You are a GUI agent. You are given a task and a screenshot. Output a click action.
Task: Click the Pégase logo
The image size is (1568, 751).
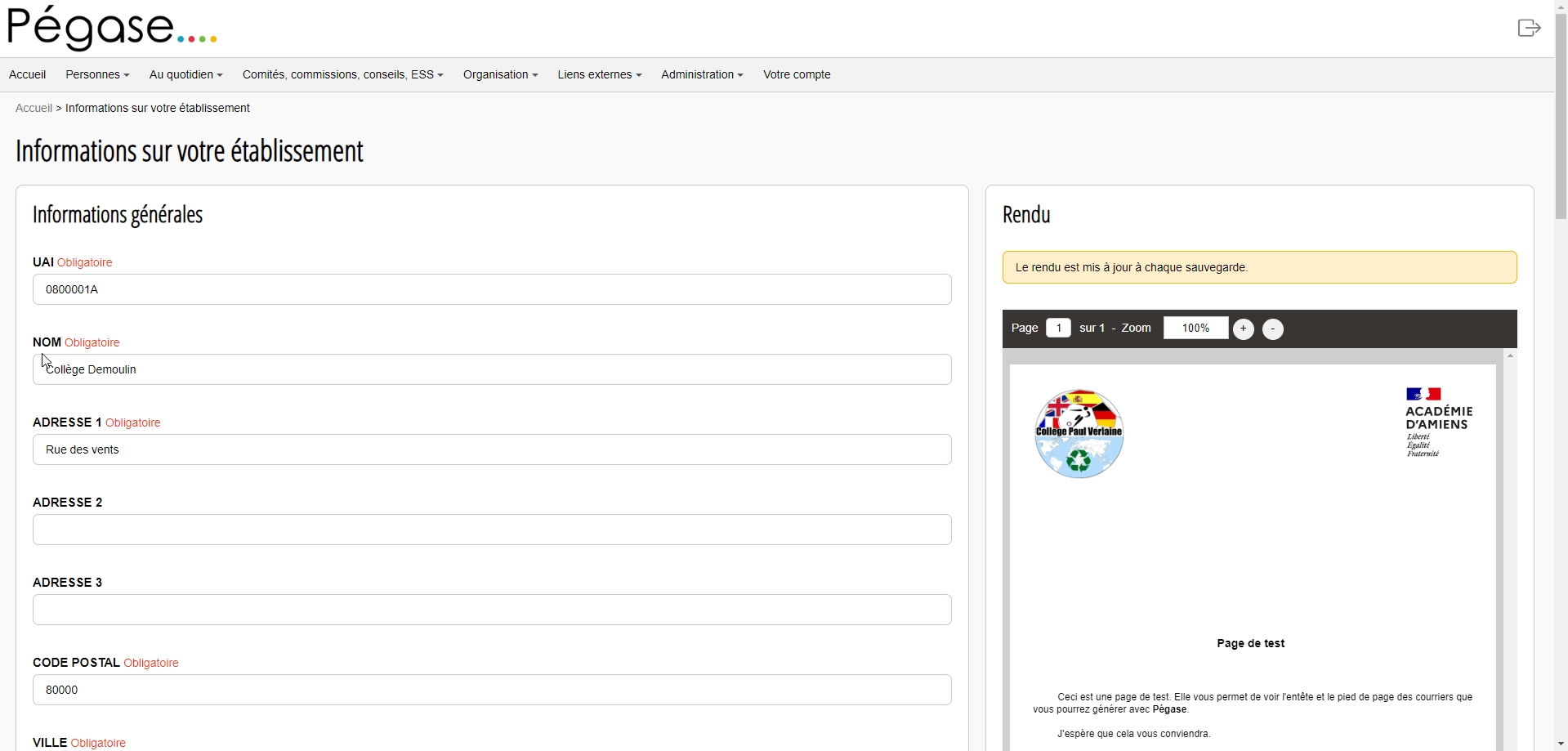[x=112, y=28]
